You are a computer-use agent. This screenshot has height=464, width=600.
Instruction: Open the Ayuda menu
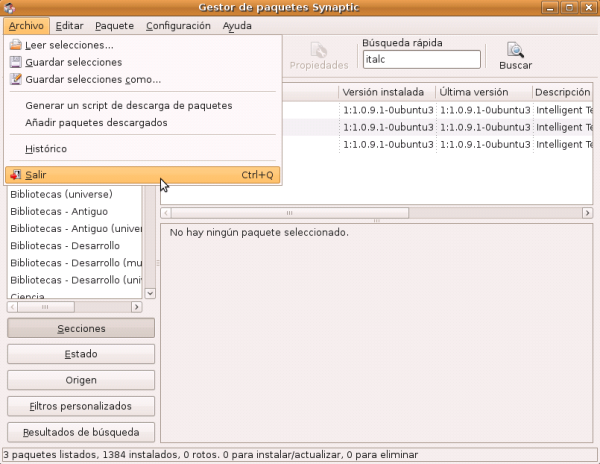pyautogui.click(x=237, y=25)
